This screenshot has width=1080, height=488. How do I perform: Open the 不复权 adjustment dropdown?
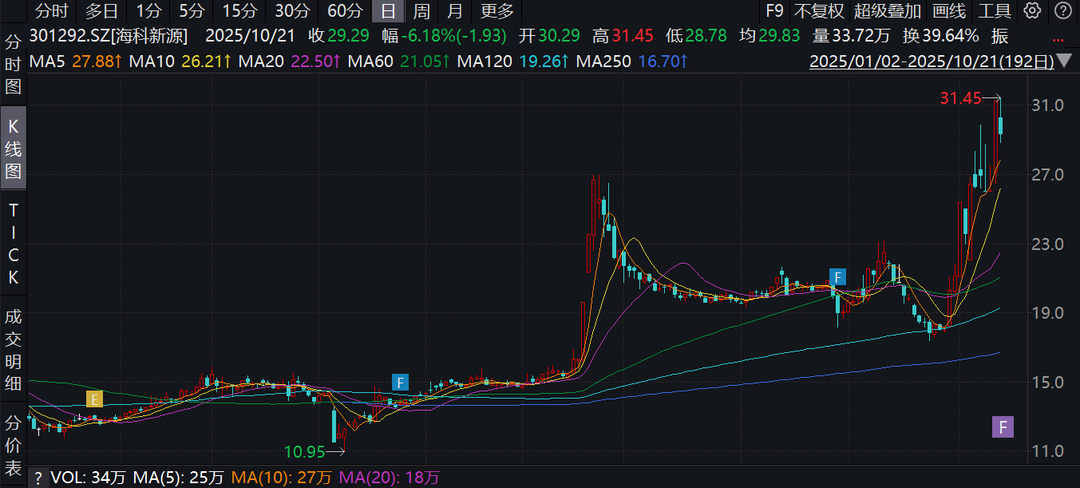tap(818, 11)
